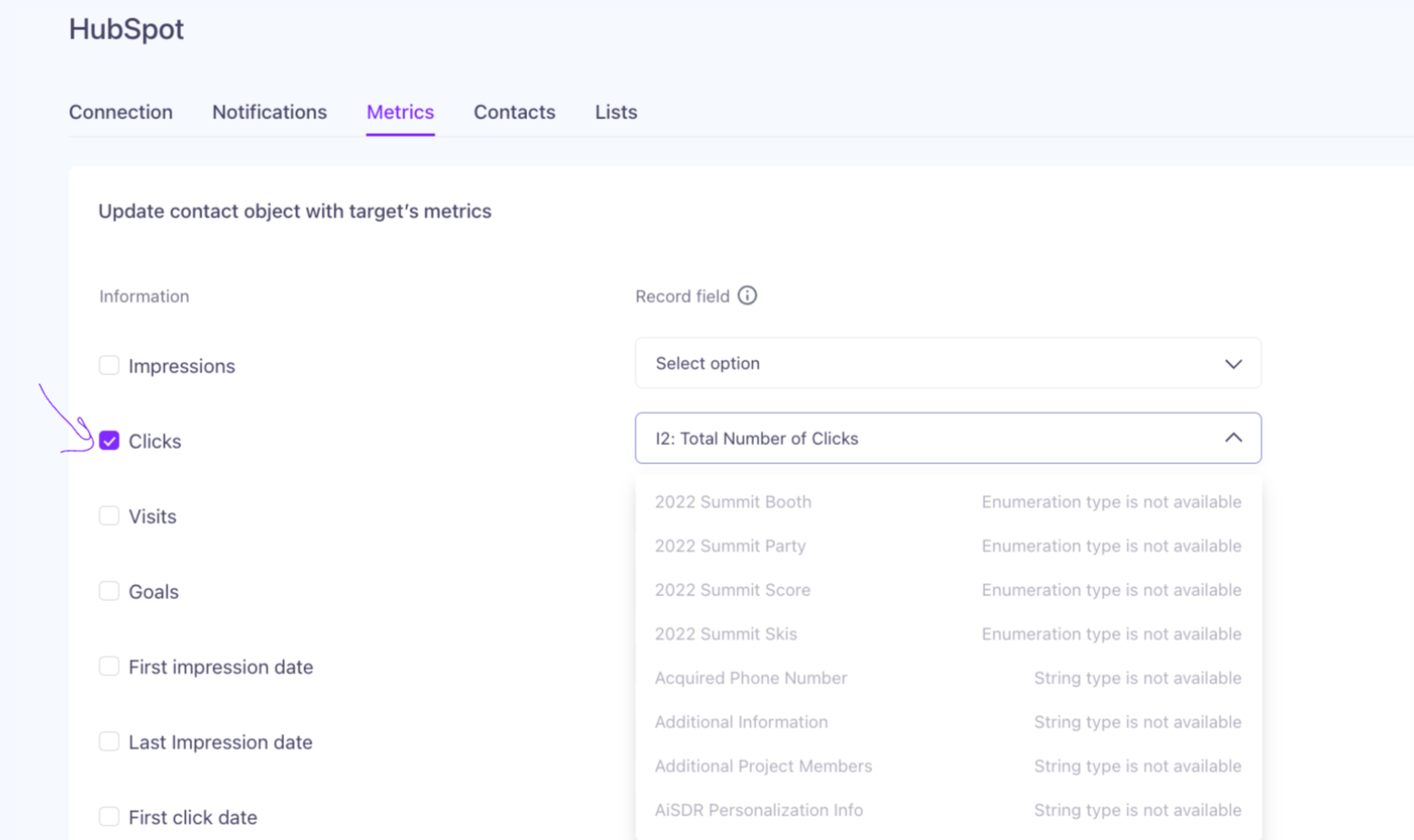1414x840 pixels.
Task: Click Update contact object with target's metrics heading
Action: coord(295,211)
